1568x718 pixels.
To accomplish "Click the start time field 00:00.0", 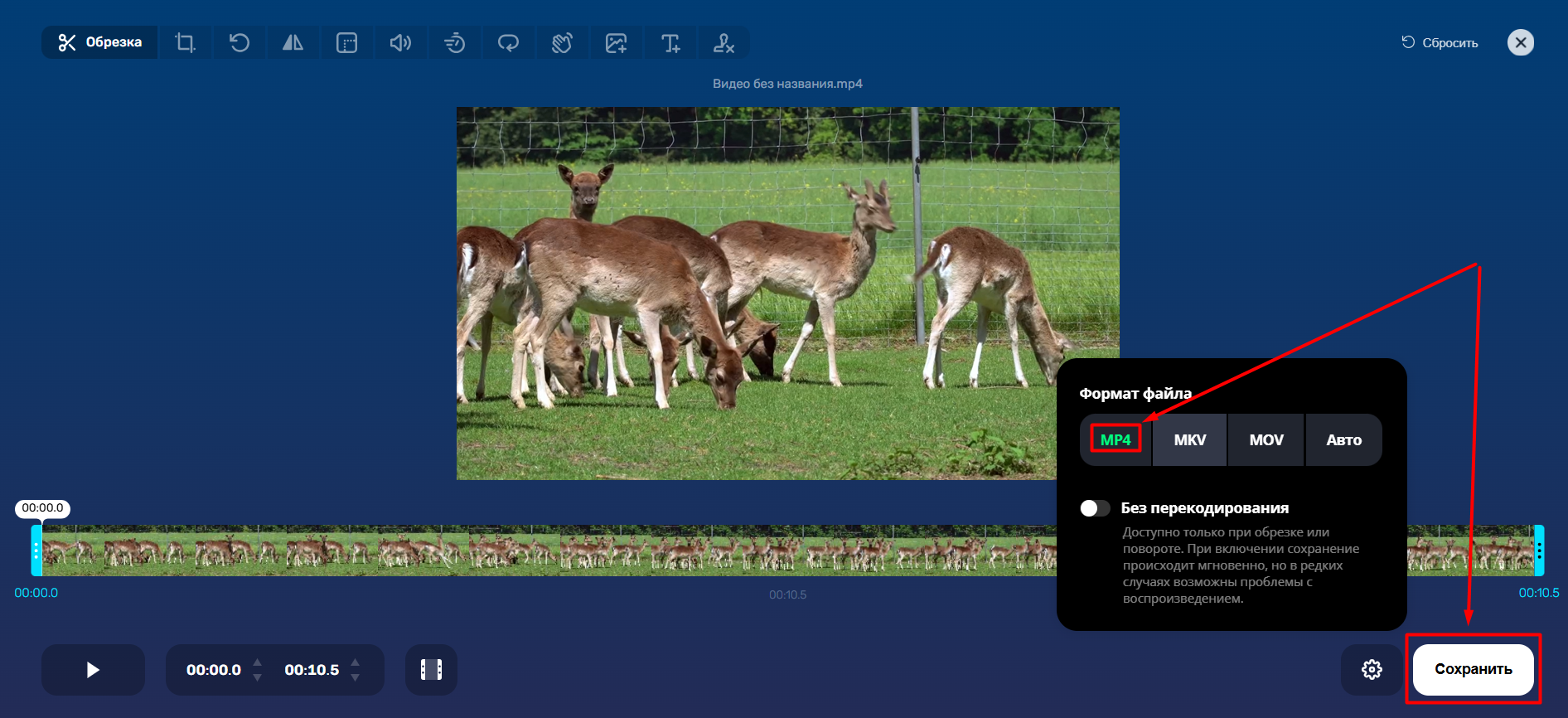I will [x=214, y=670].
